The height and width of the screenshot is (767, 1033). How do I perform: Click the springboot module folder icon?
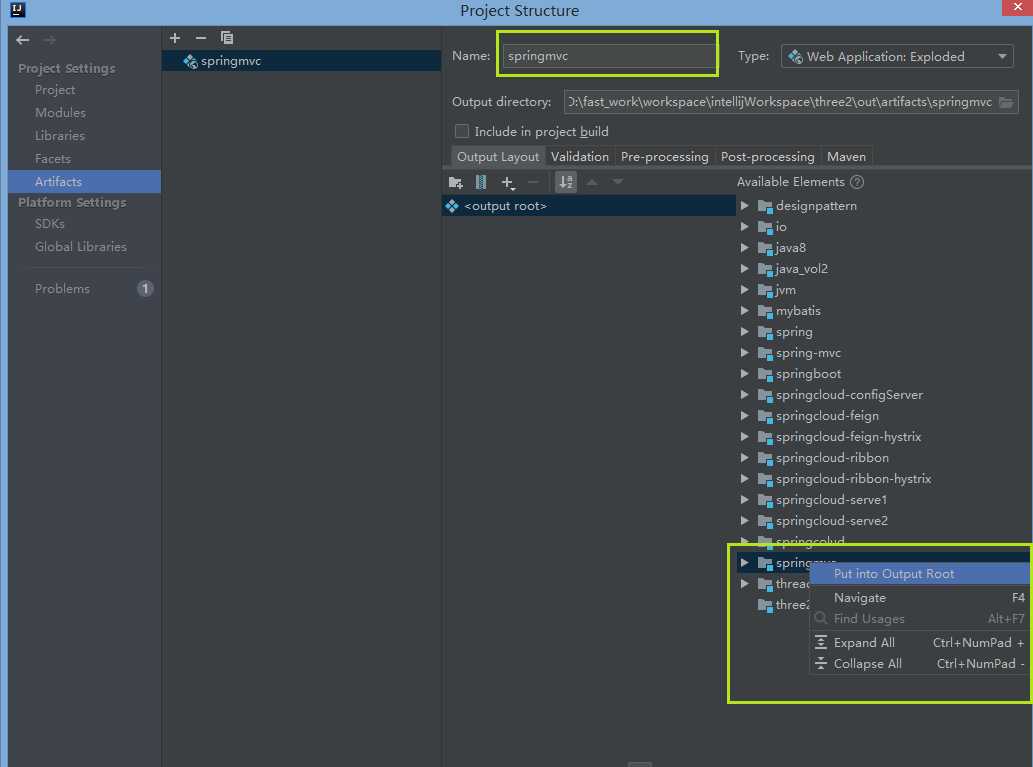click(x=765, y=374)
